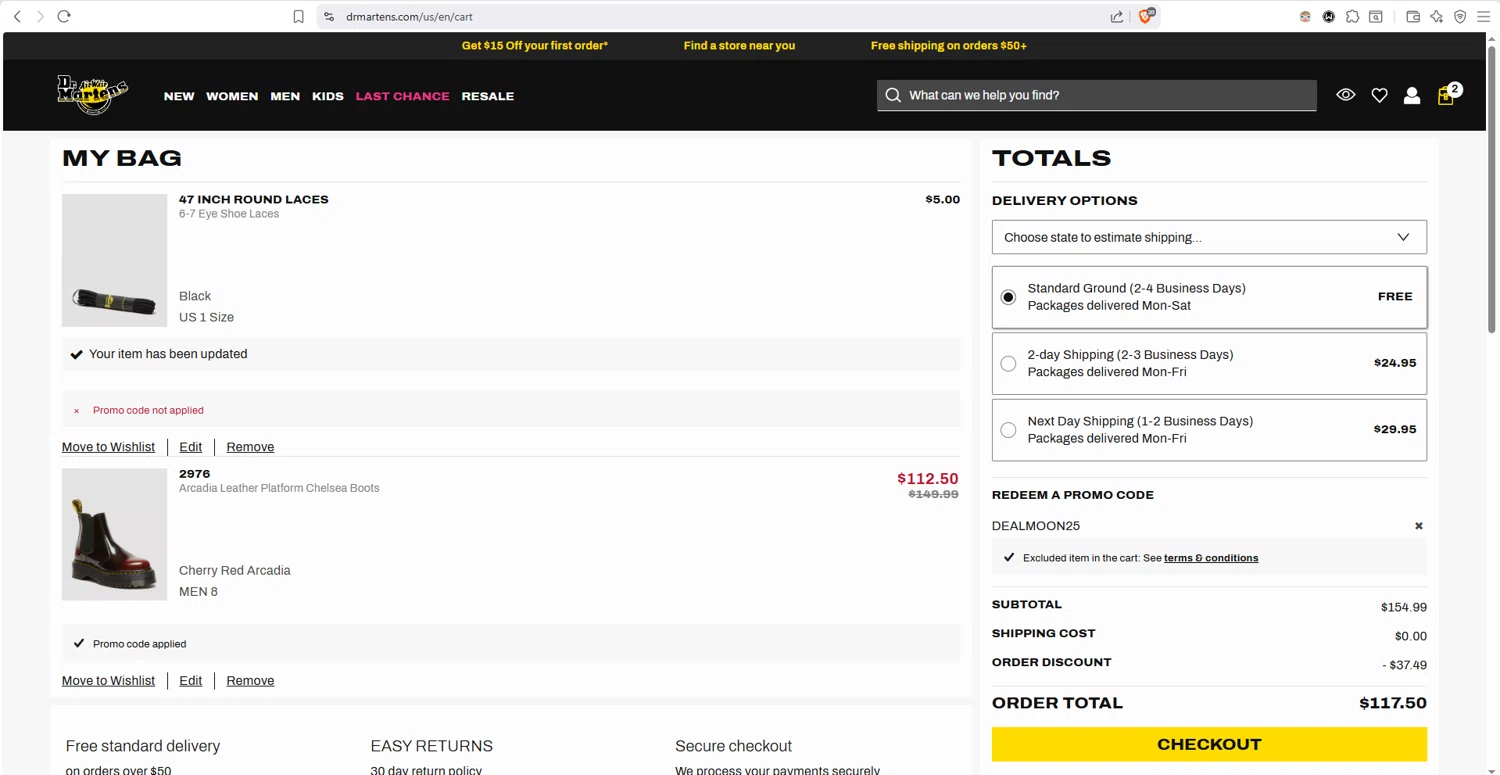Open the account profile icon
Image resolution: width=1500 pixels, height=775 pixels.
1412,95
